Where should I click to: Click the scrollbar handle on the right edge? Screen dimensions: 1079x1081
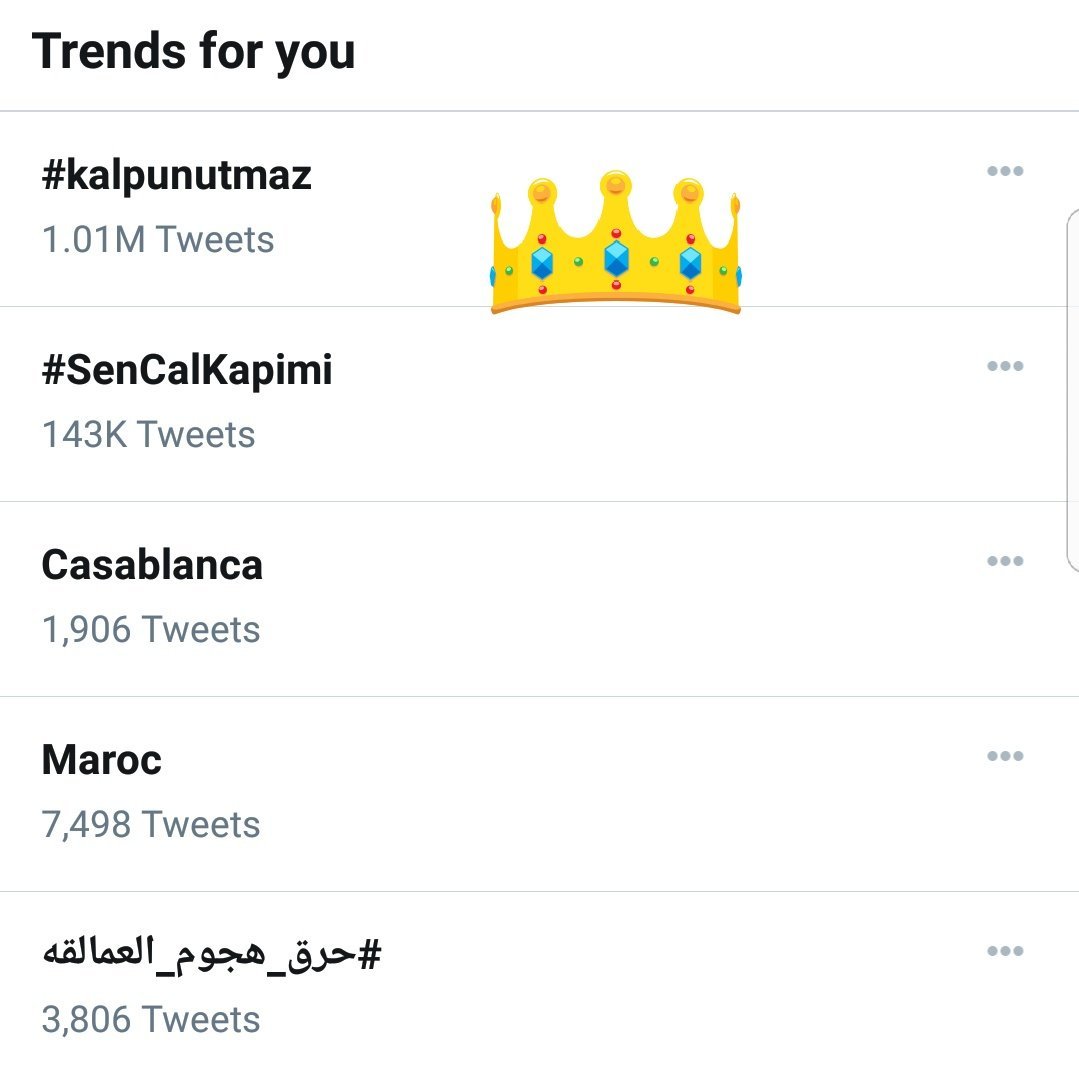pyautogui.click(x=1072, y=390)
